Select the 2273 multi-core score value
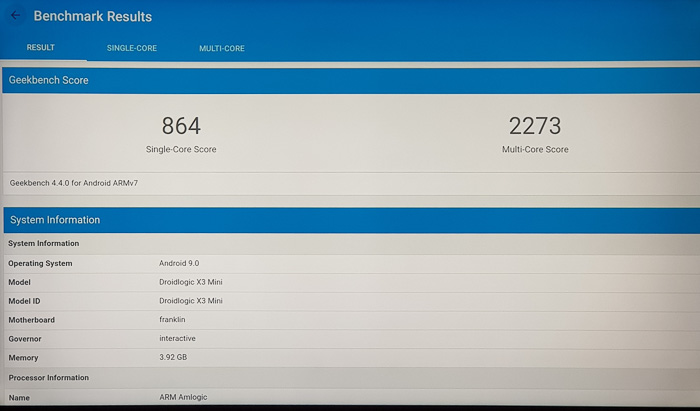The height and width of the screenshot is (411, 700). 535,126
